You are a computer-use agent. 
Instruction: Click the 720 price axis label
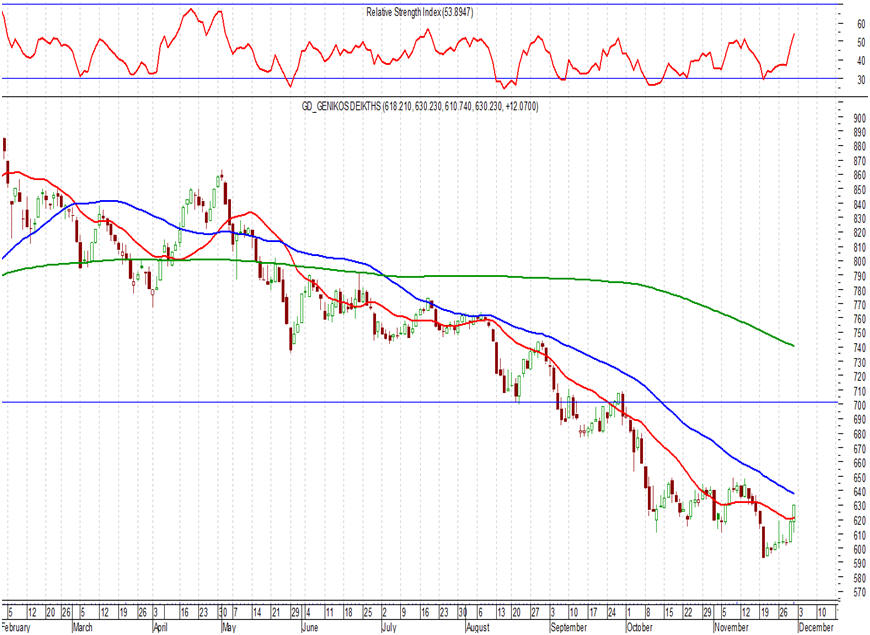click(859, 376)
